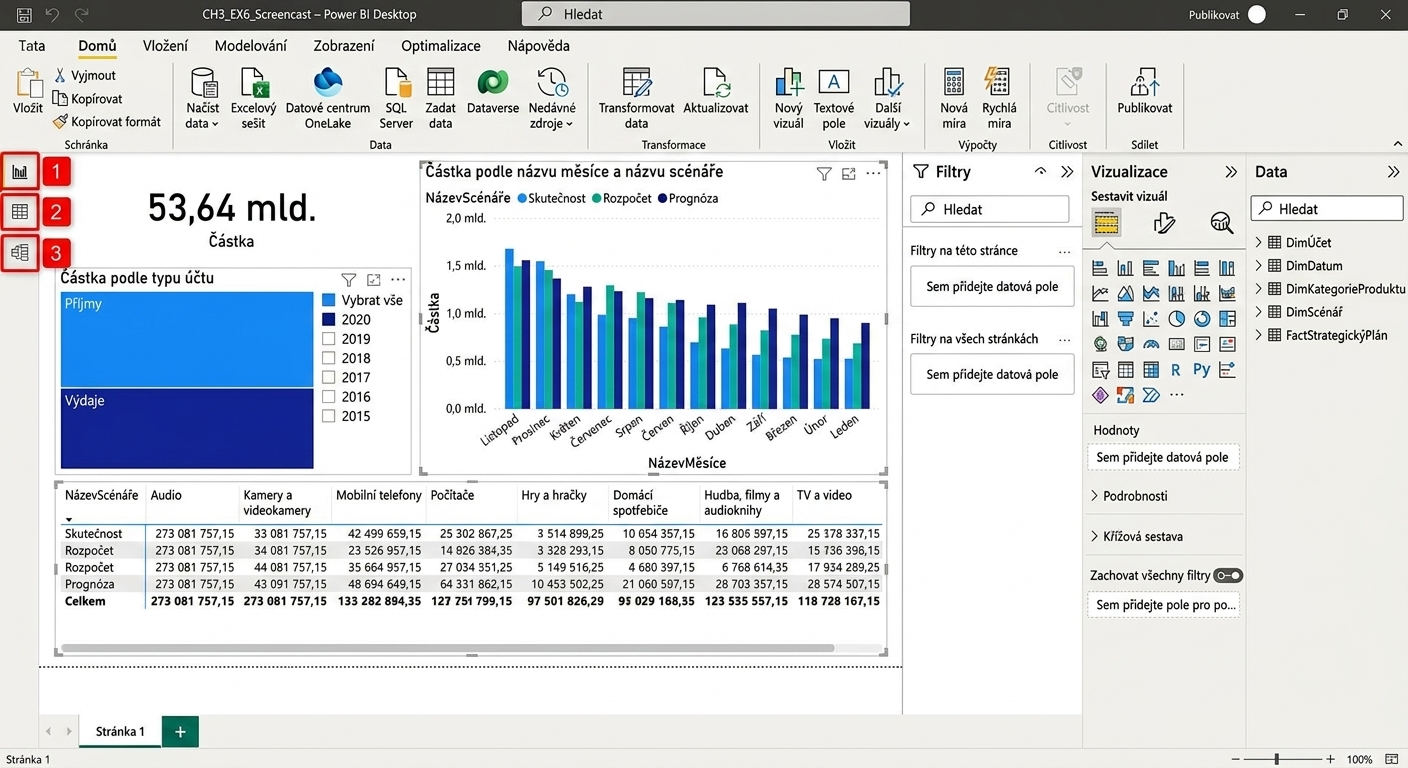Expand the FactStrategickýPlán table
This screenshot has height=768, width=1408.
coord(1259,336)
